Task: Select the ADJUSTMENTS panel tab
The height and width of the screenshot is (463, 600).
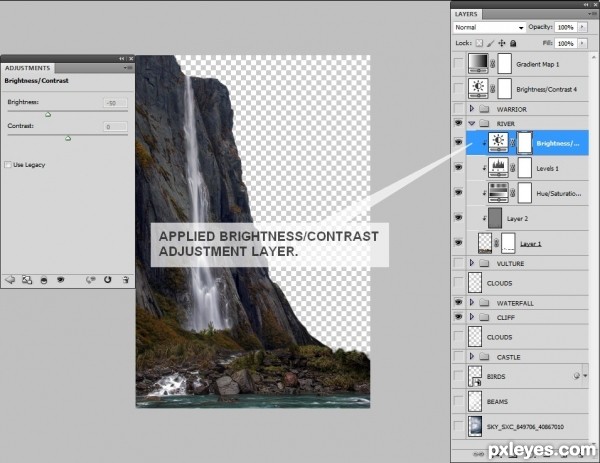Action: (28, 68)
